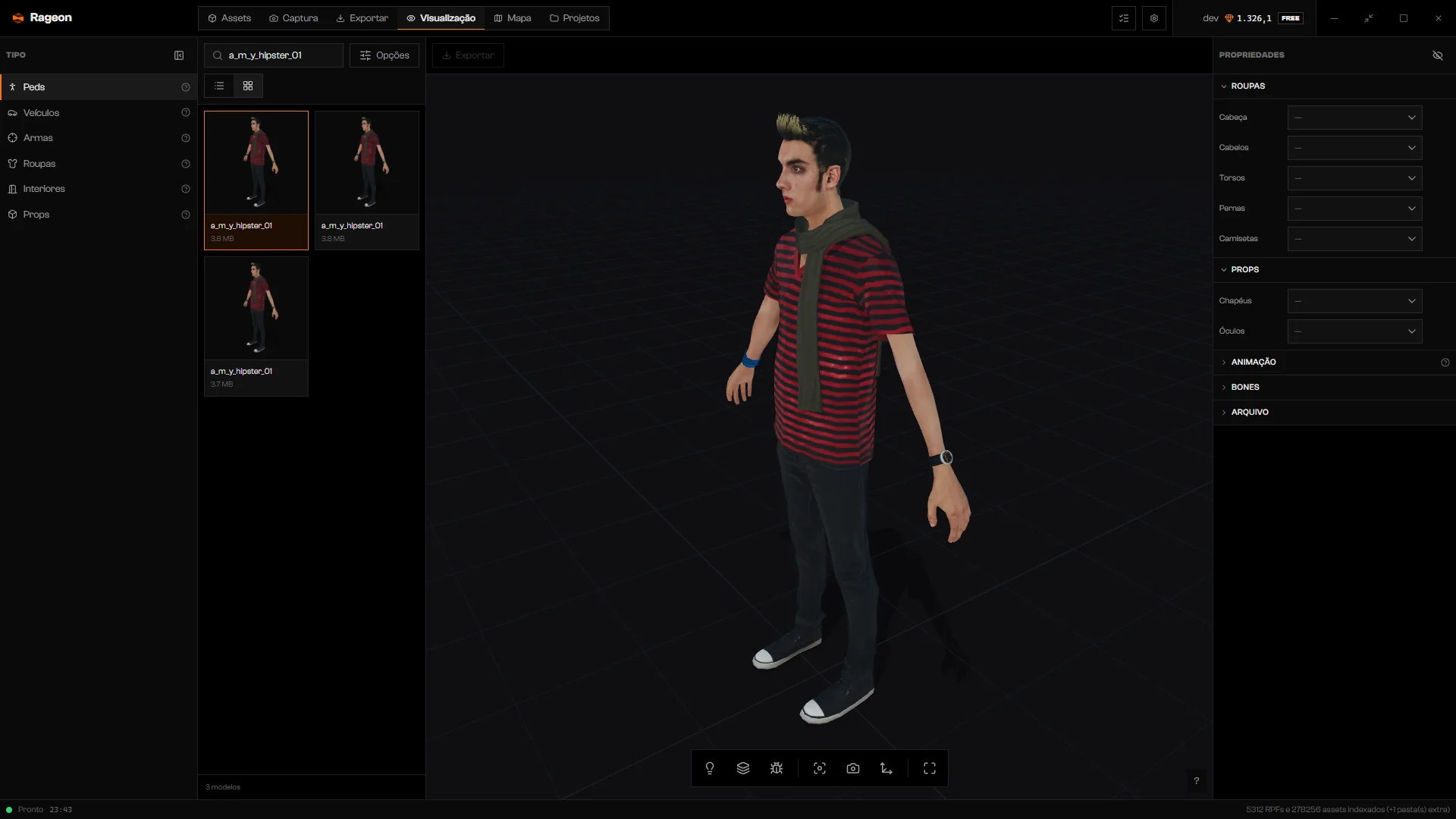
Task: Open the task list icon in title bar
Action: [1124, 18]
